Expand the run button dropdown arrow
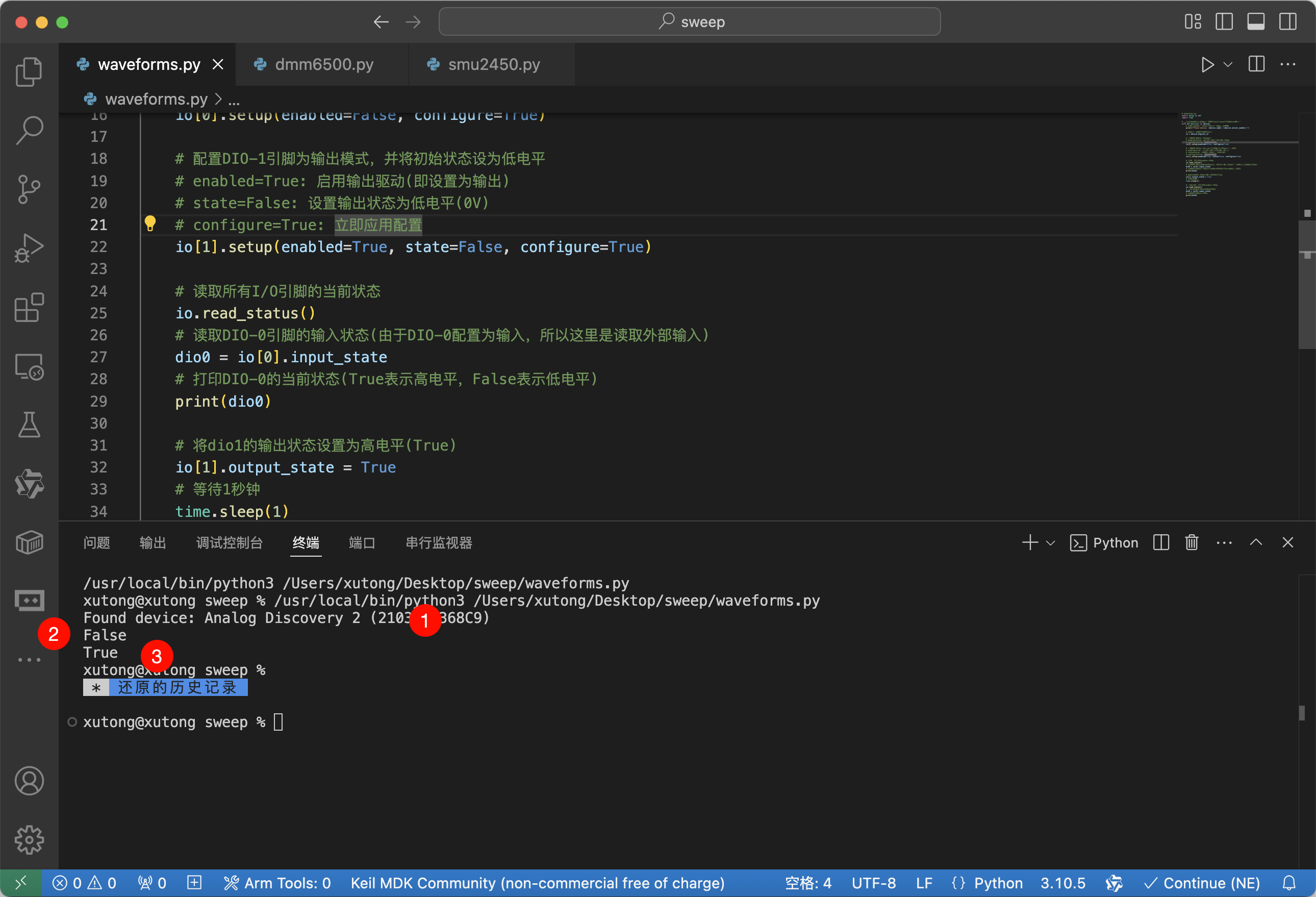This screenshot has width=1316, height=897. pos(1228,65)
